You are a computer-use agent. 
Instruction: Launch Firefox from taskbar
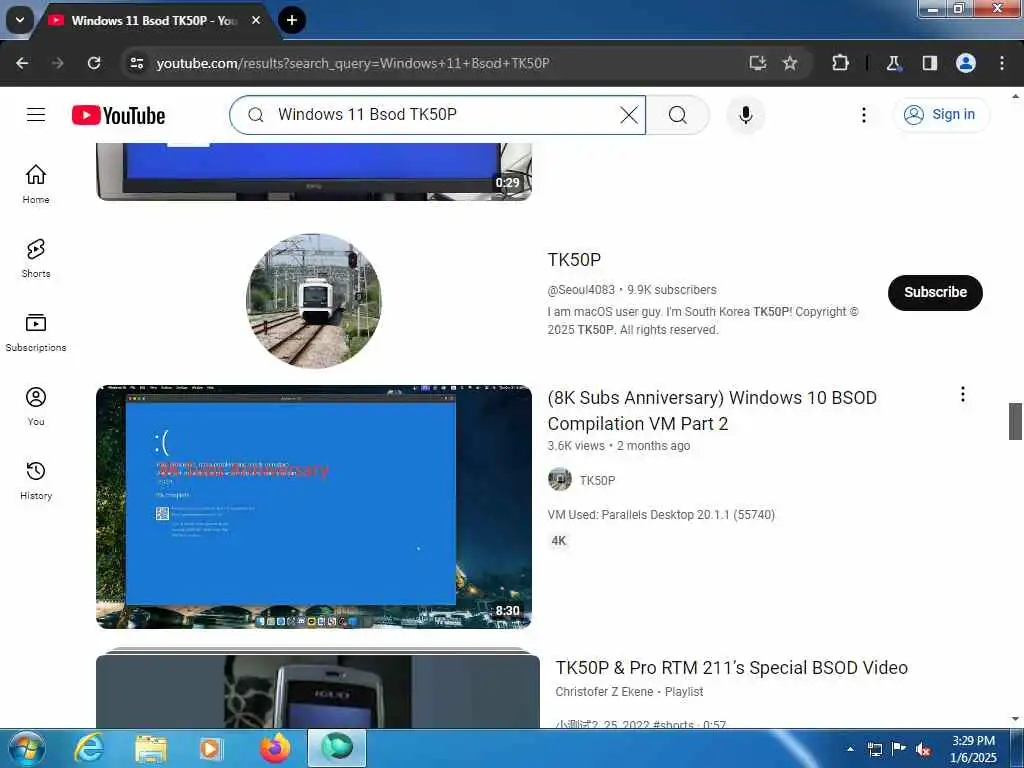click(275, 748)
